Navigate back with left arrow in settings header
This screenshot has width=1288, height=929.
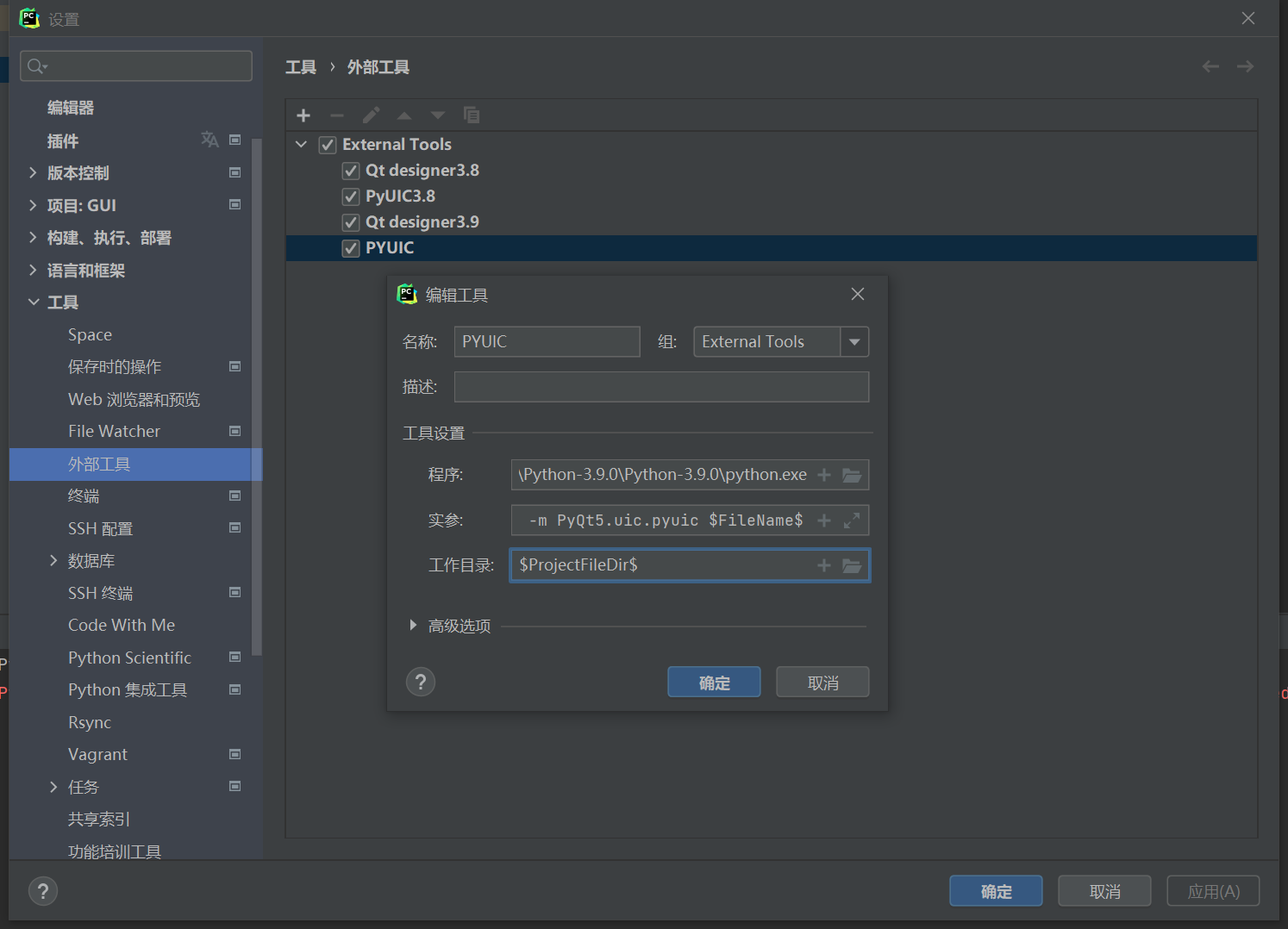click(x=1210, y=66)
